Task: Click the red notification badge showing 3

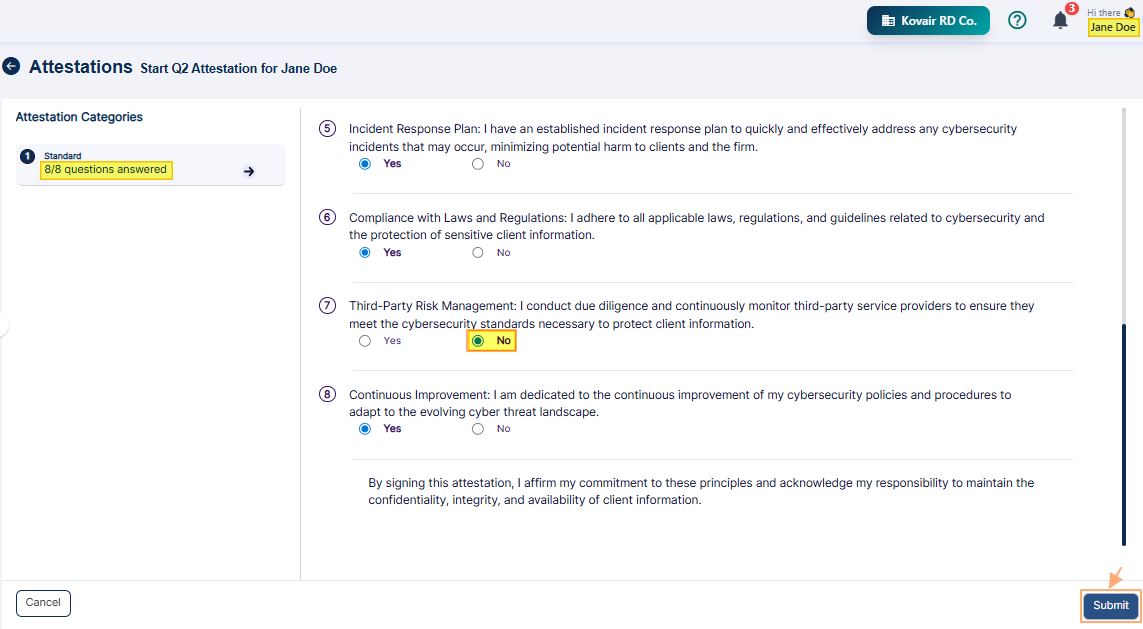Action: point(1071,7)
